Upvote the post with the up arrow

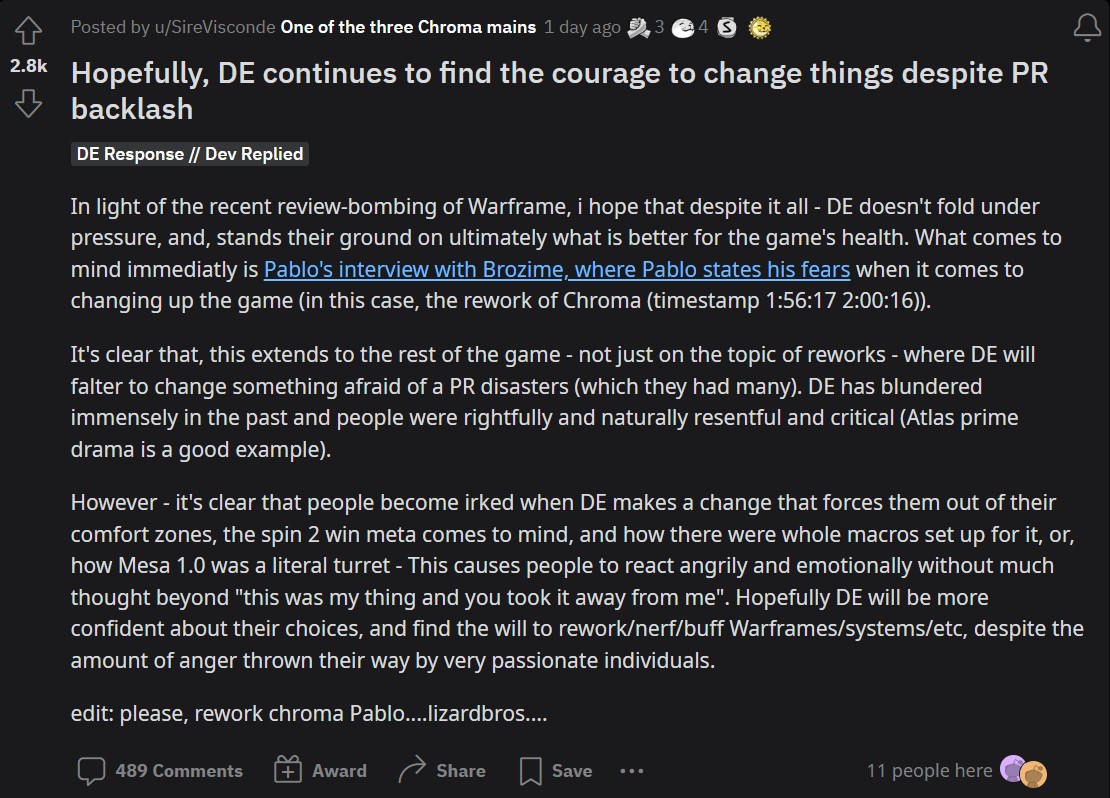28,30
